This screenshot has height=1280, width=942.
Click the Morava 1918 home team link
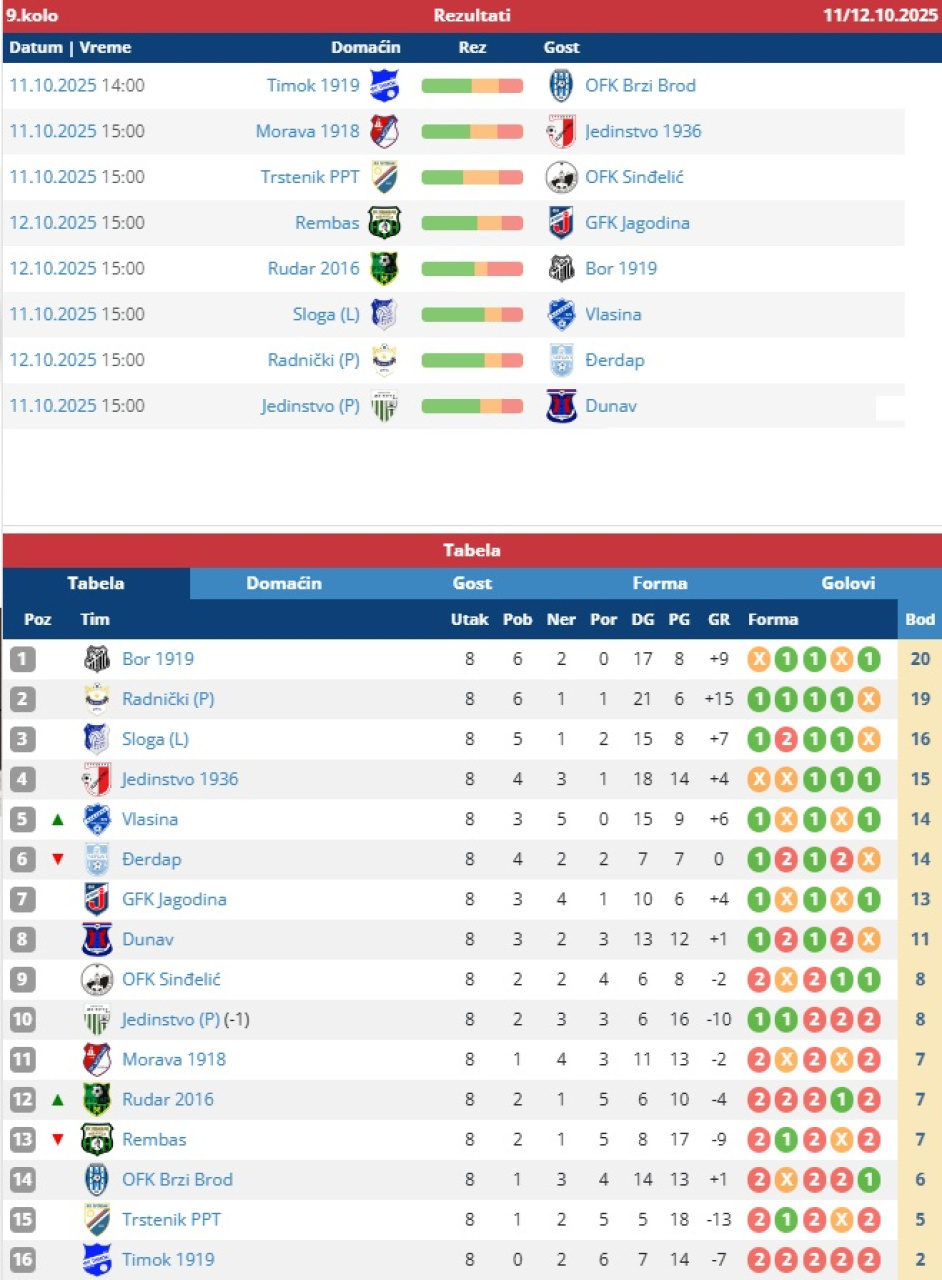(307, 131)
